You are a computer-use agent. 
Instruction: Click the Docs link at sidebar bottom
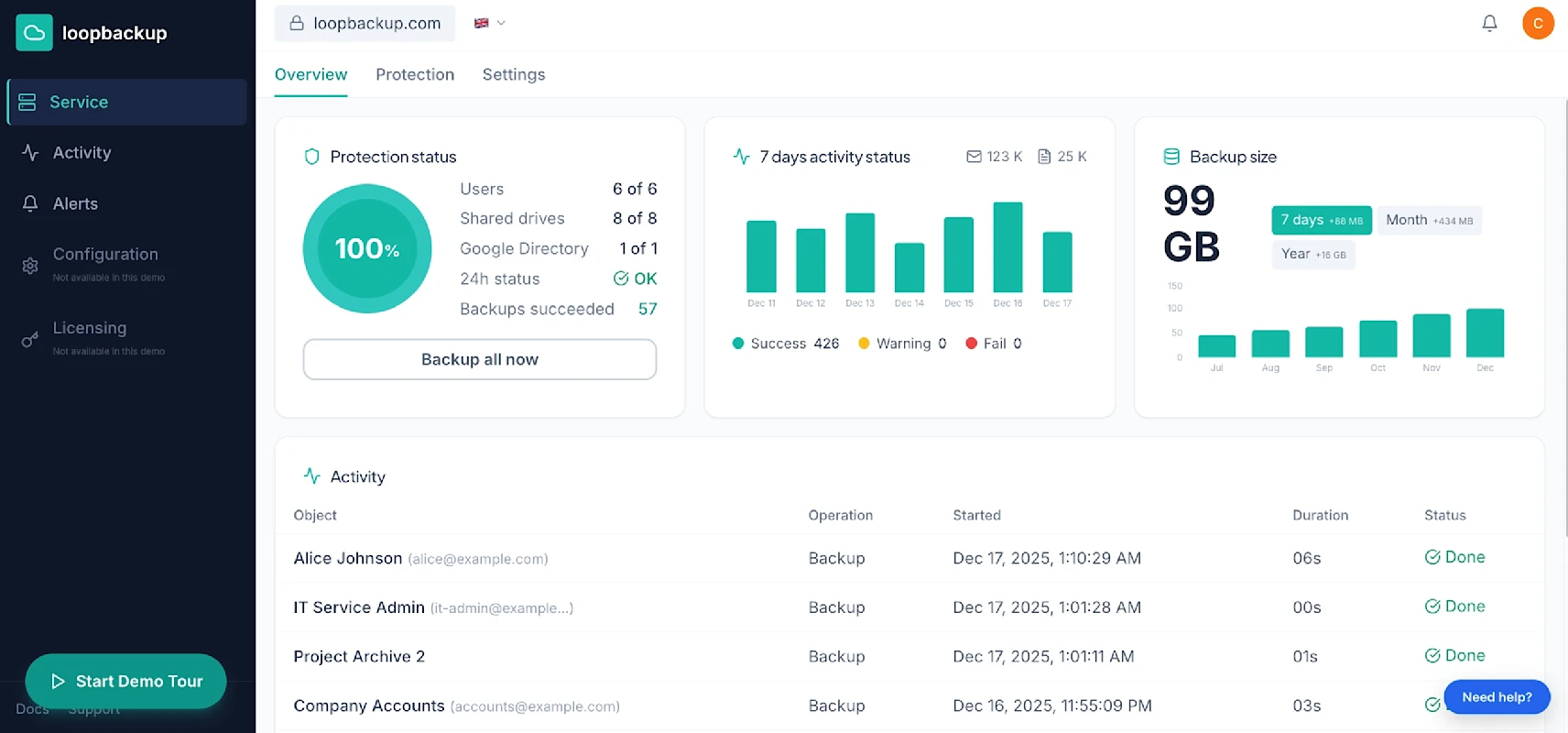pyautogui.click(x=32, y=709)
